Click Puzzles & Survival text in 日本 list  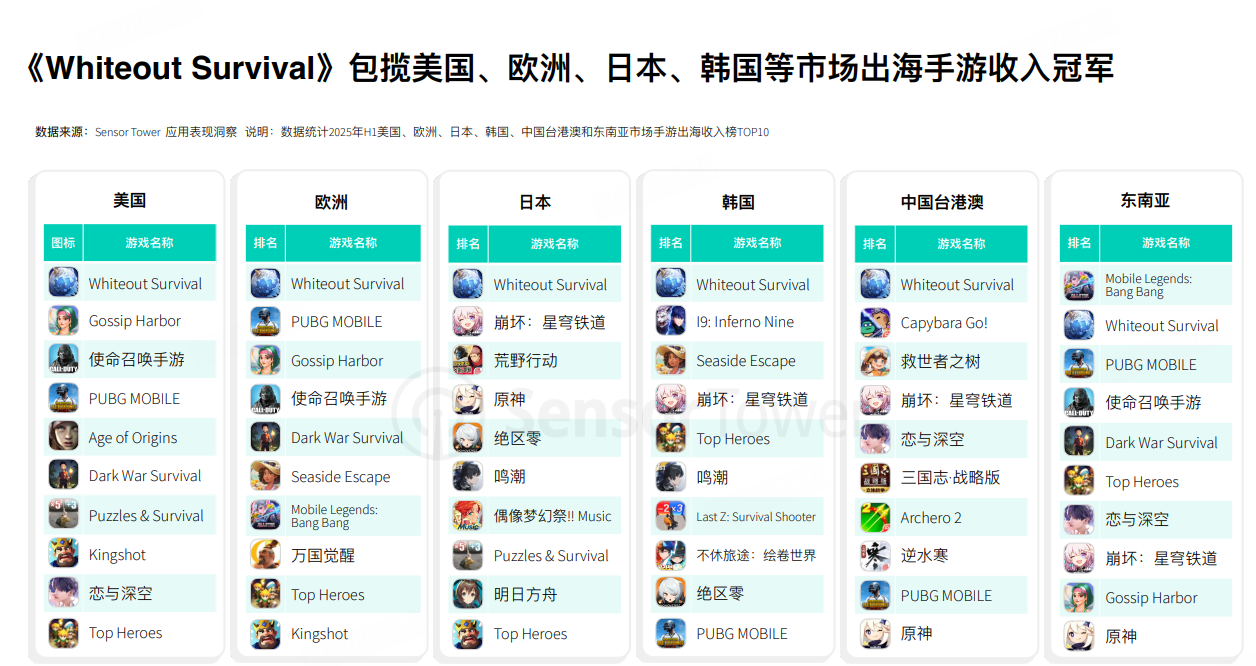(551, 556)
